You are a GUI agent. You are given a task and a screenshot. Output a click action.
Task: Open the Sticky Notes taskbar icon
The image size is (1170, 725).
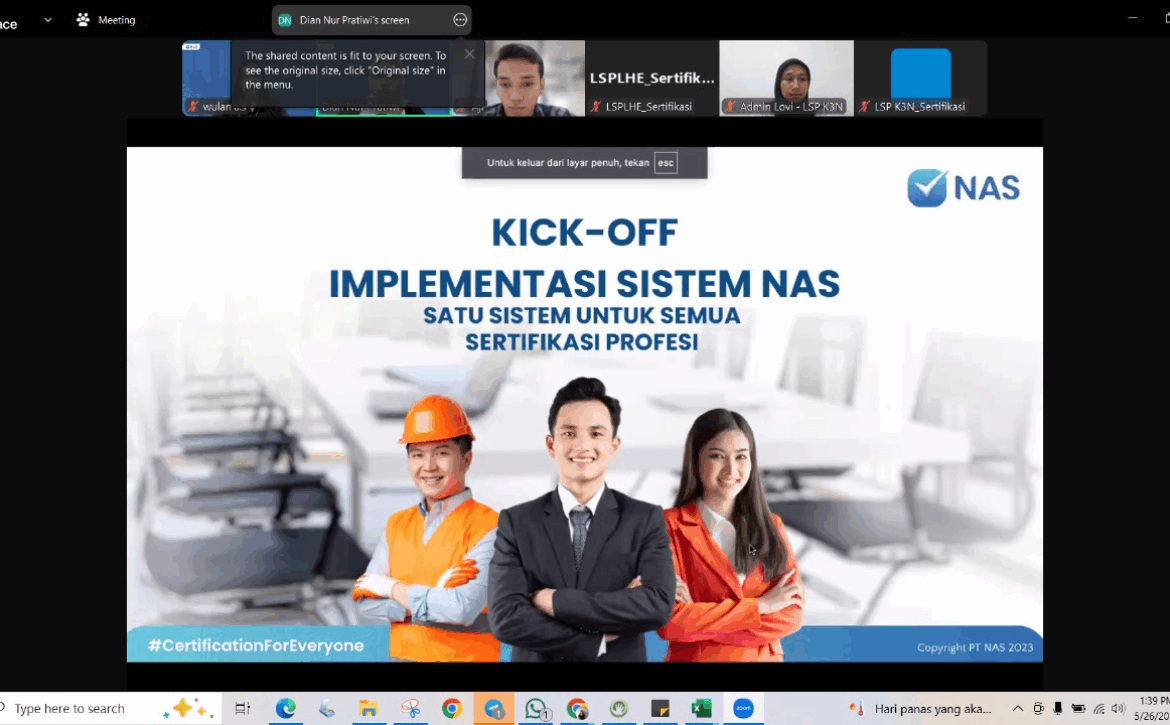pos(660,708)
